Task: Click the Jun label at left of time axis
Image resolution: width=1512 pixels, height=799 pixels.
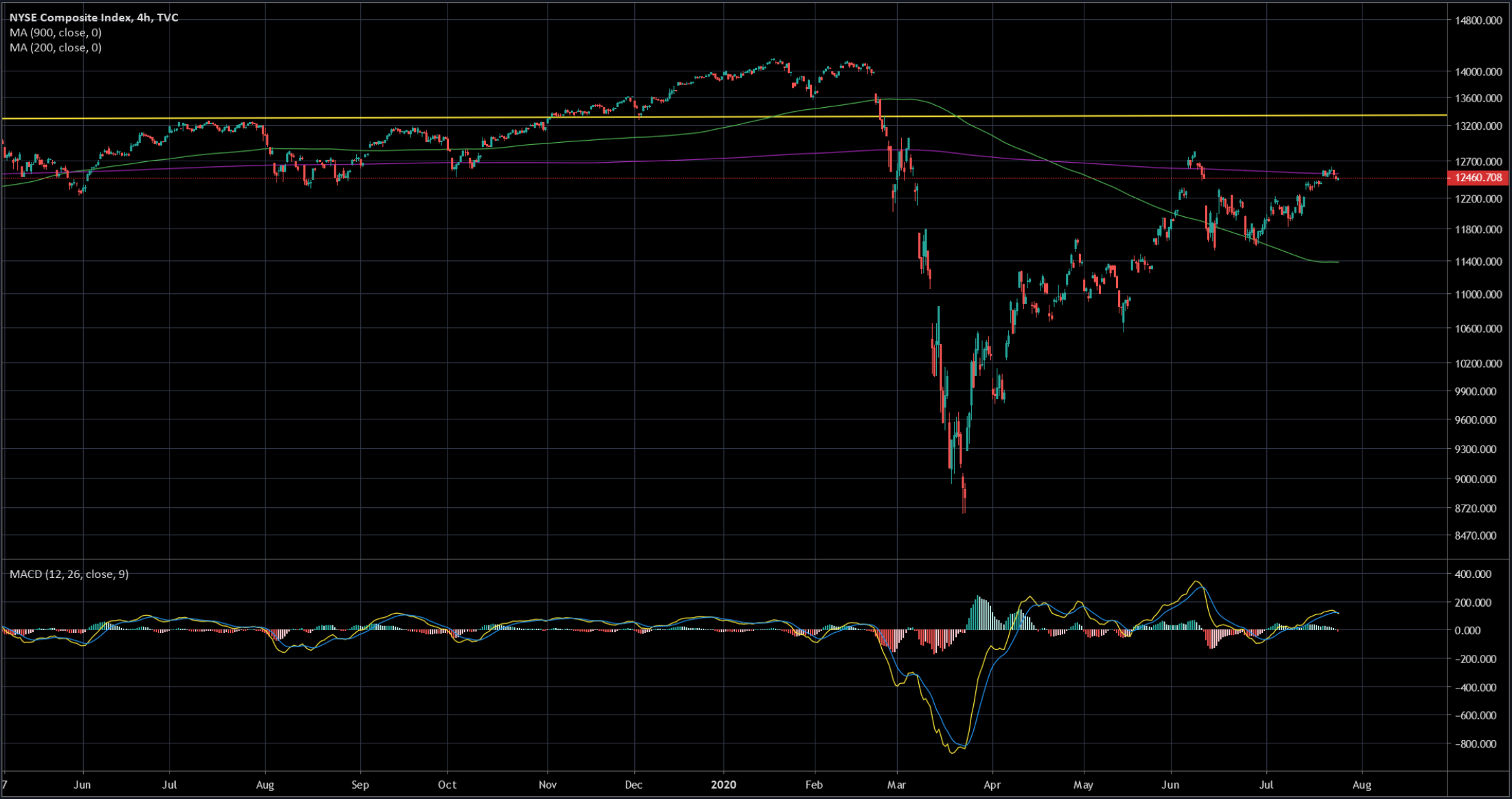Action: click(x=82, y=785)
